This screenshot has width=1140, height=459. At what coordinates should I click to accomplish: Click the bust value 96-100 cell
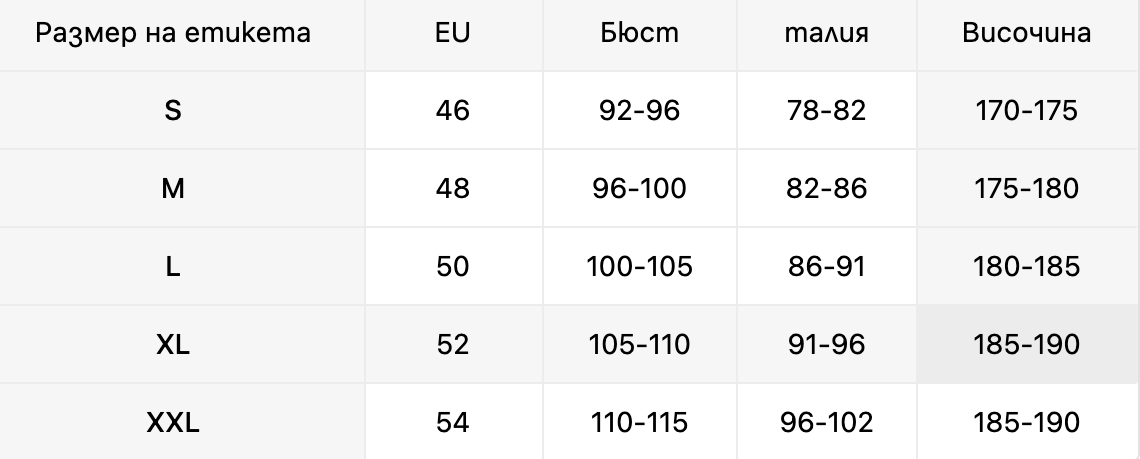(639, 188)
